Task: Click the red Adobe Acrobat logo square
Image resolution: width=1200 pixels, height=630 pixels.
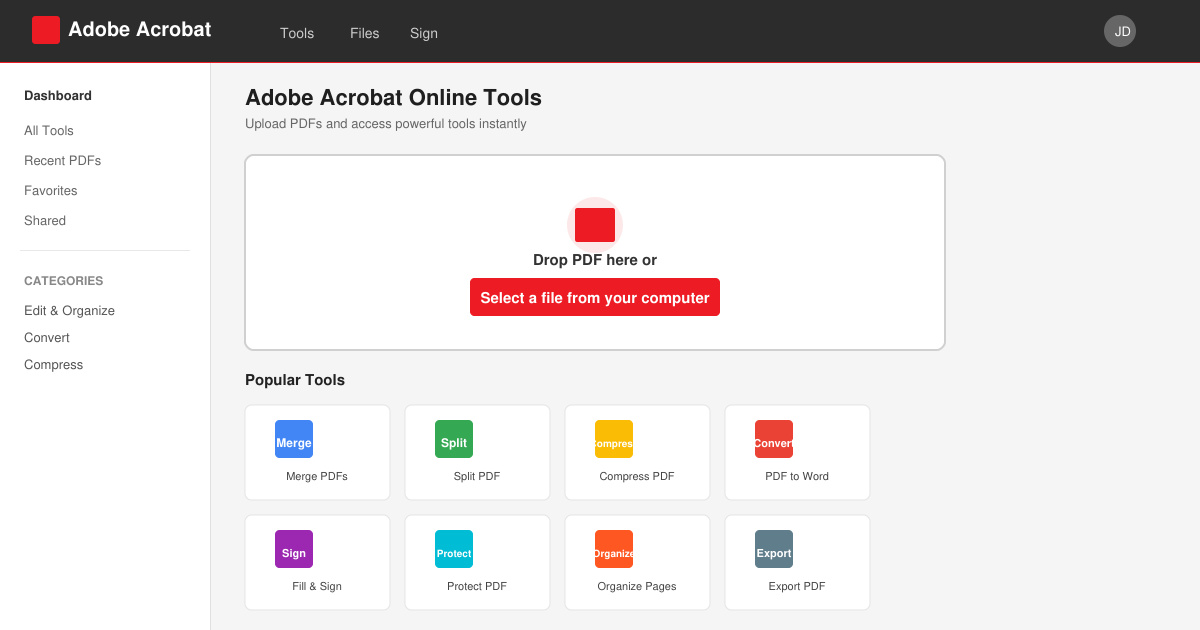Action: pos(46,30)
